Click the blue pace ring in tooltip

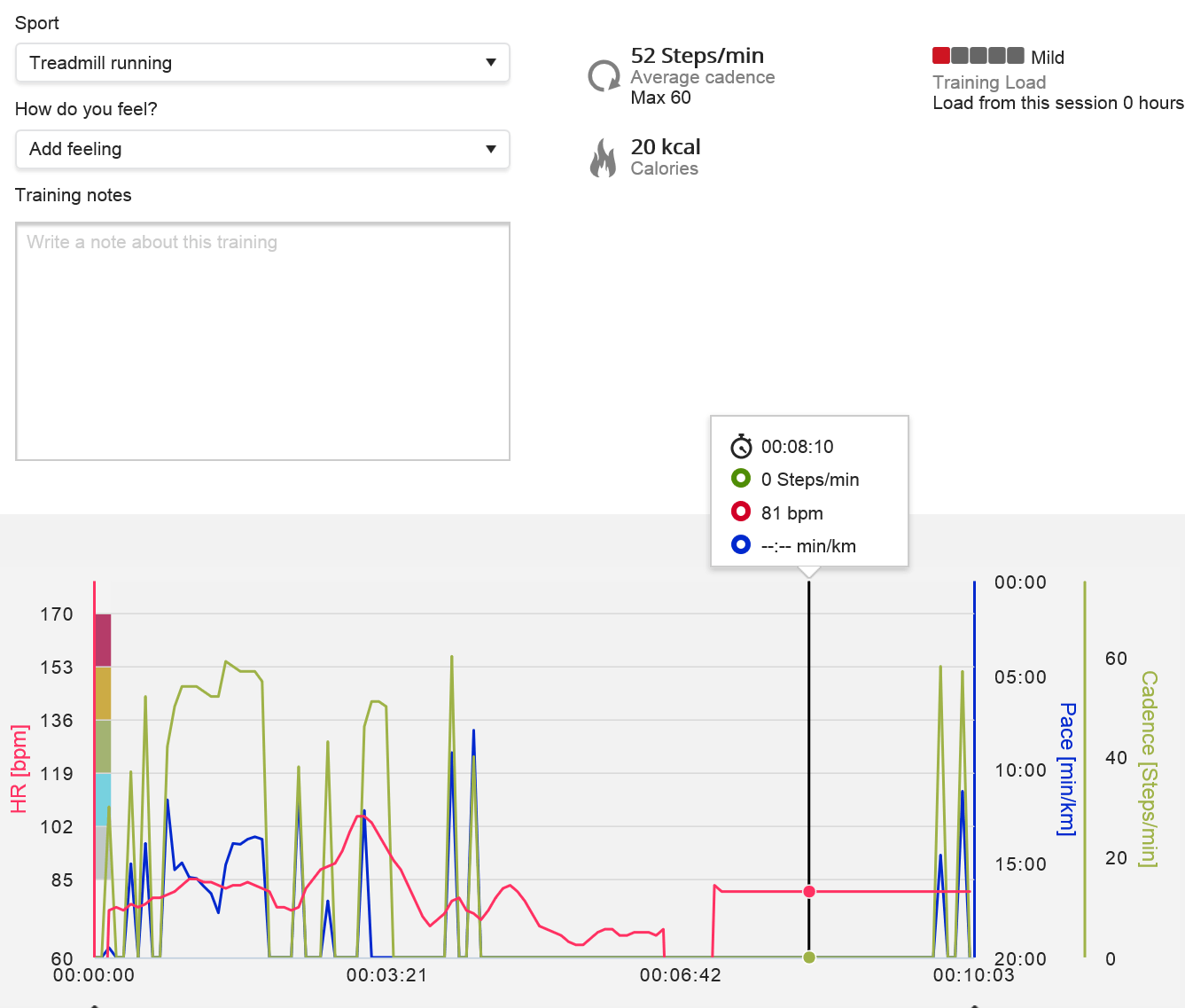[x=741, y=545]
